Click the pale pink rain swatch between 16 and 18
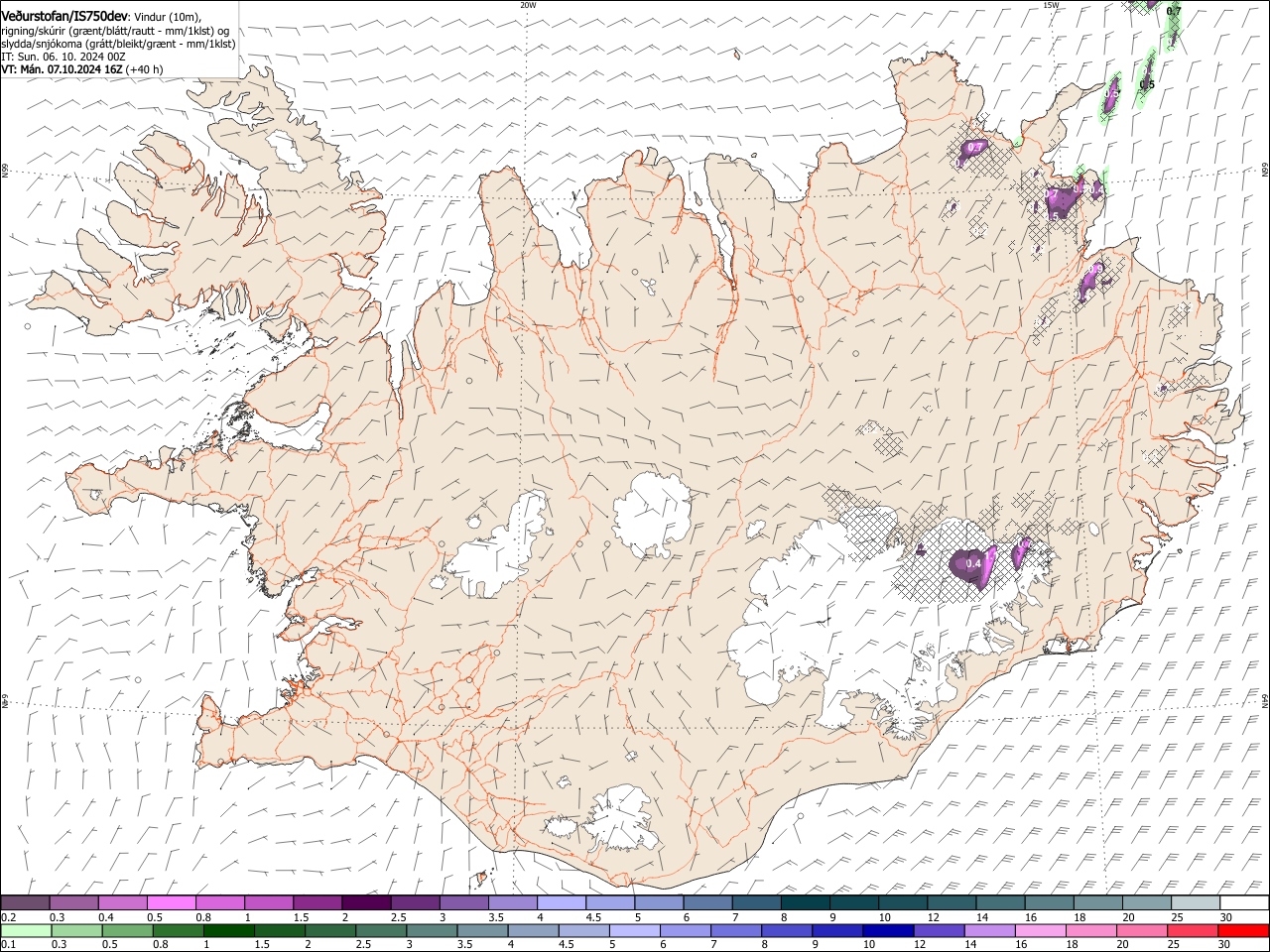 click(1040, 930)
